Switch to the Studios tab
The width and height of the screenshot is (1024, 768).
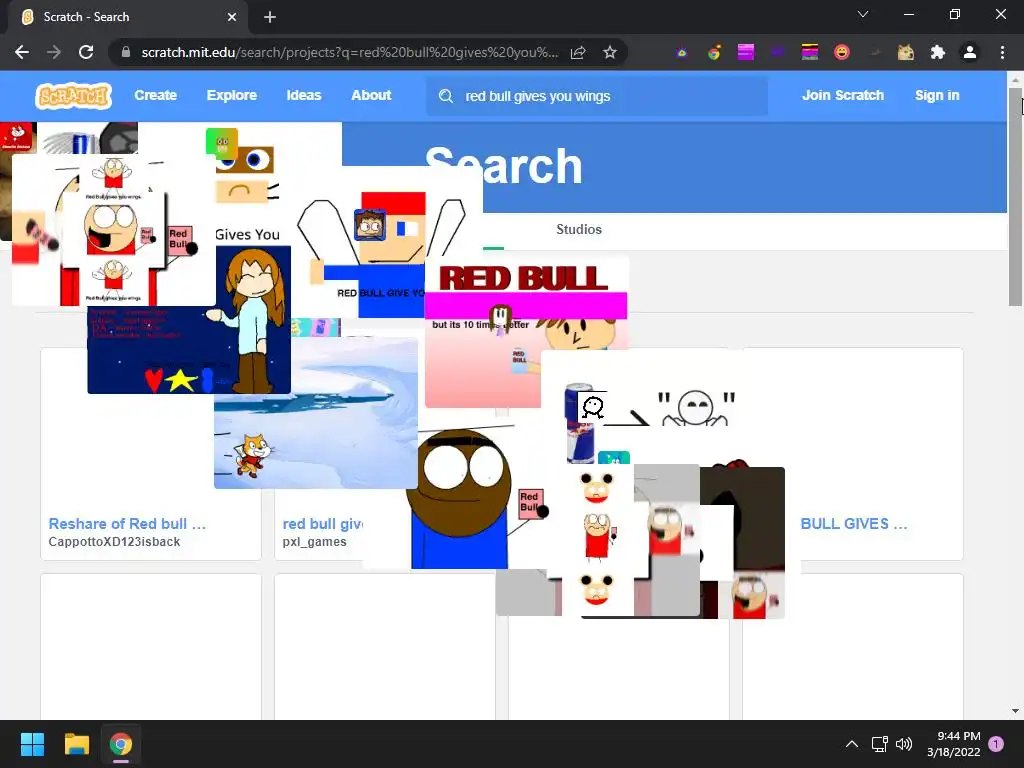point(579,229)
